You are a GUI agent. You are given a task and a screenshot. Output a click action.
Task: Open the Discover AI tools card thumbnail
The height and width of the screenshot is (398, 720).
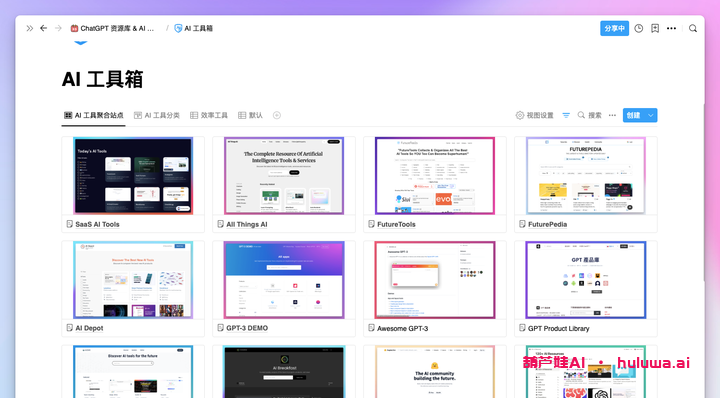click(x=133, y=372)
